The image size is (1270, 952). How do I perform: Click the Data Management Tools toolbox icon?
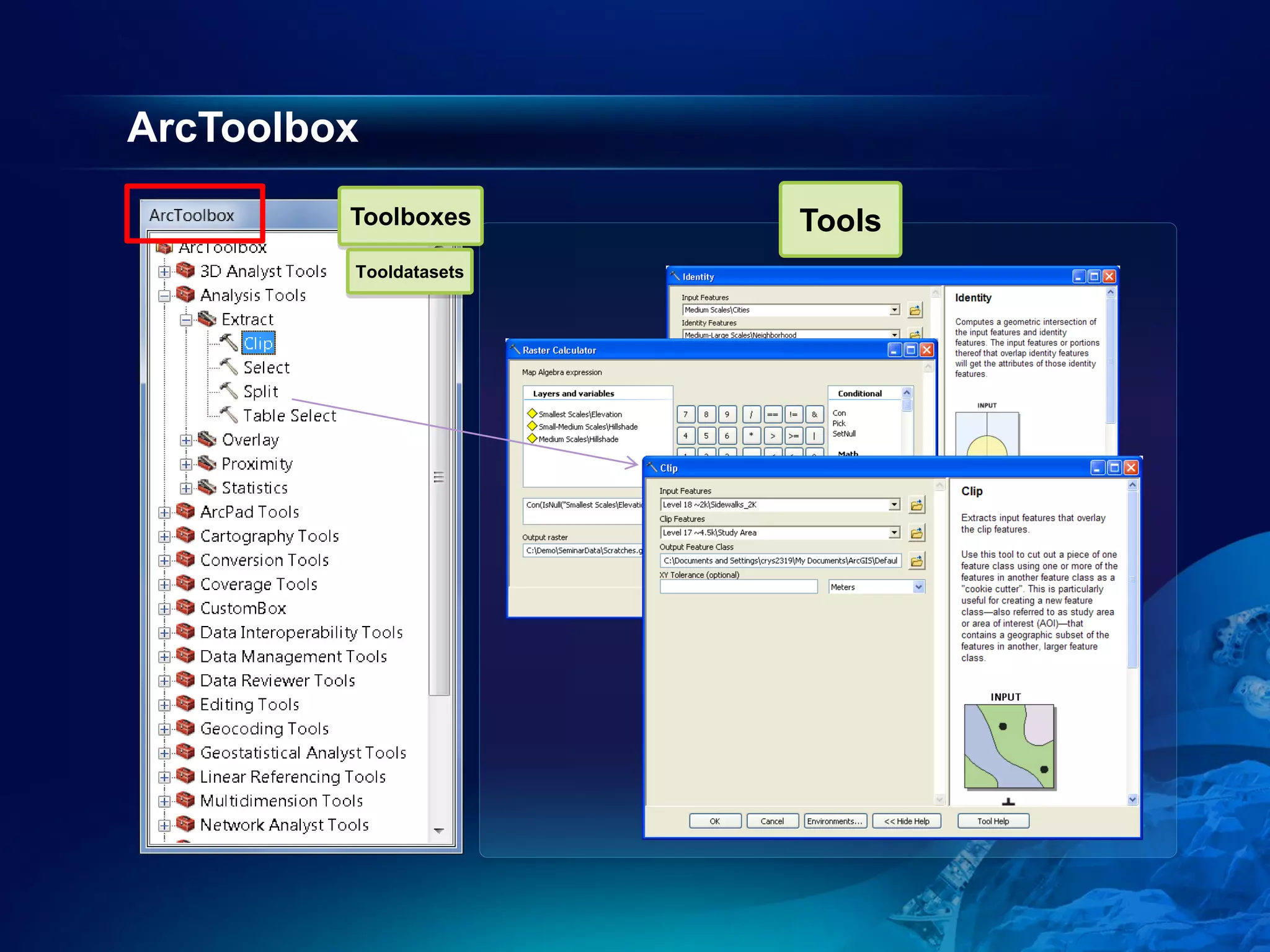click(185, 656)
